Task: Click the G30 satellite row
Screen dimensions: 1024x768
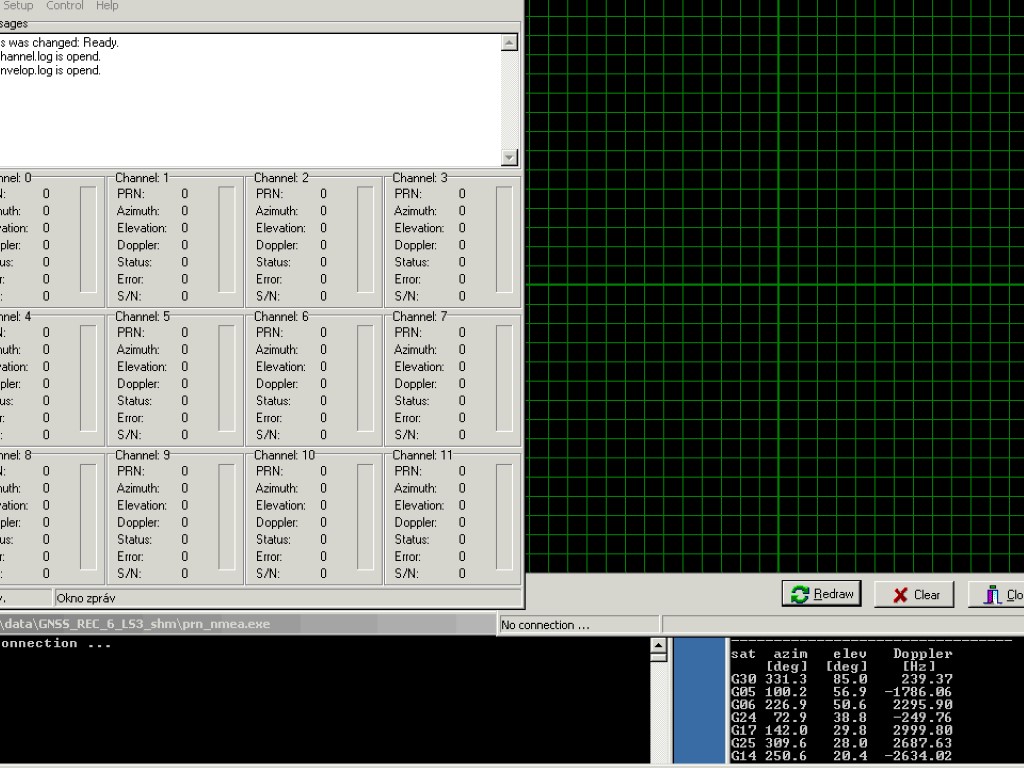Action: tap(841, 679)
